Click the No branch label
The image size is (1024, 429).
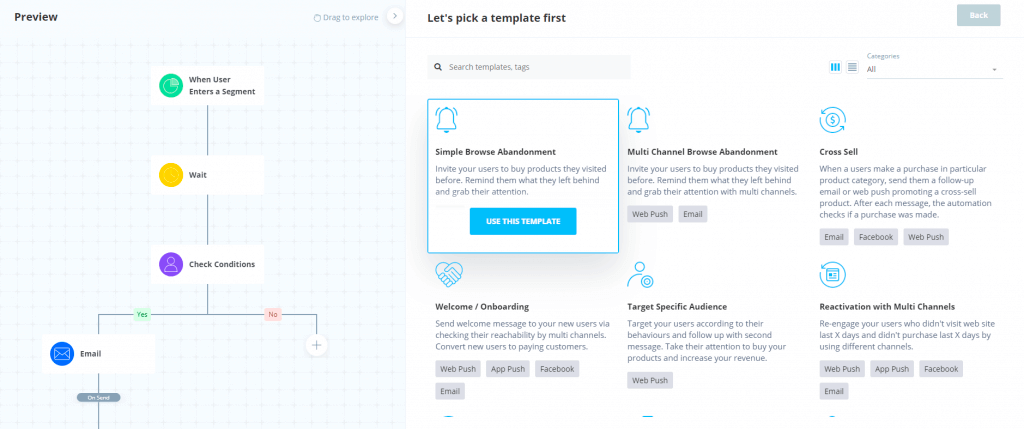pos(272,314)
